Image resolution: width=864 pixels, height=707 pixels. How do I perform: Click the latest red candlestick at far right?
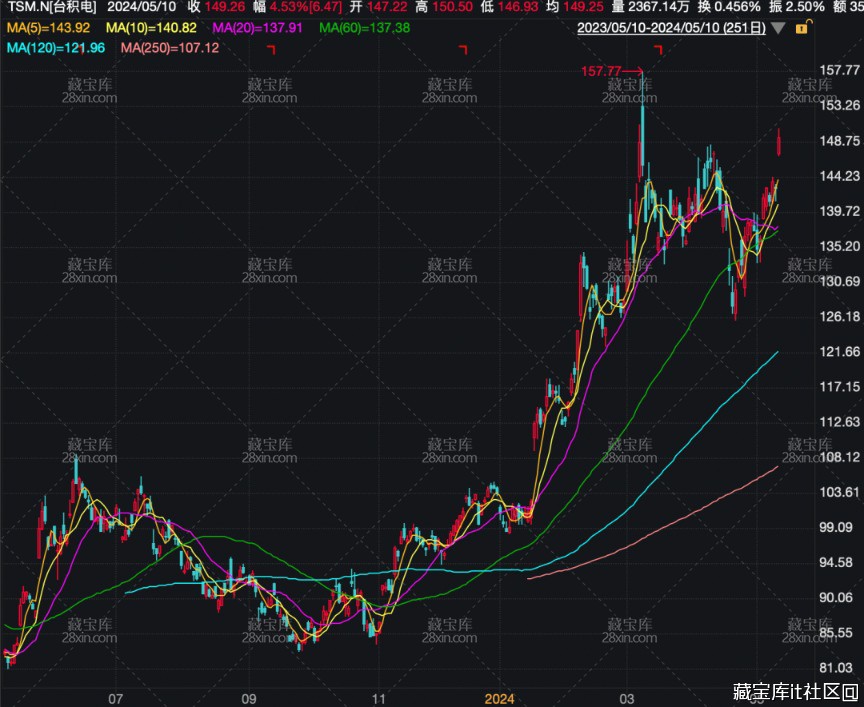(x=779, y=142)
